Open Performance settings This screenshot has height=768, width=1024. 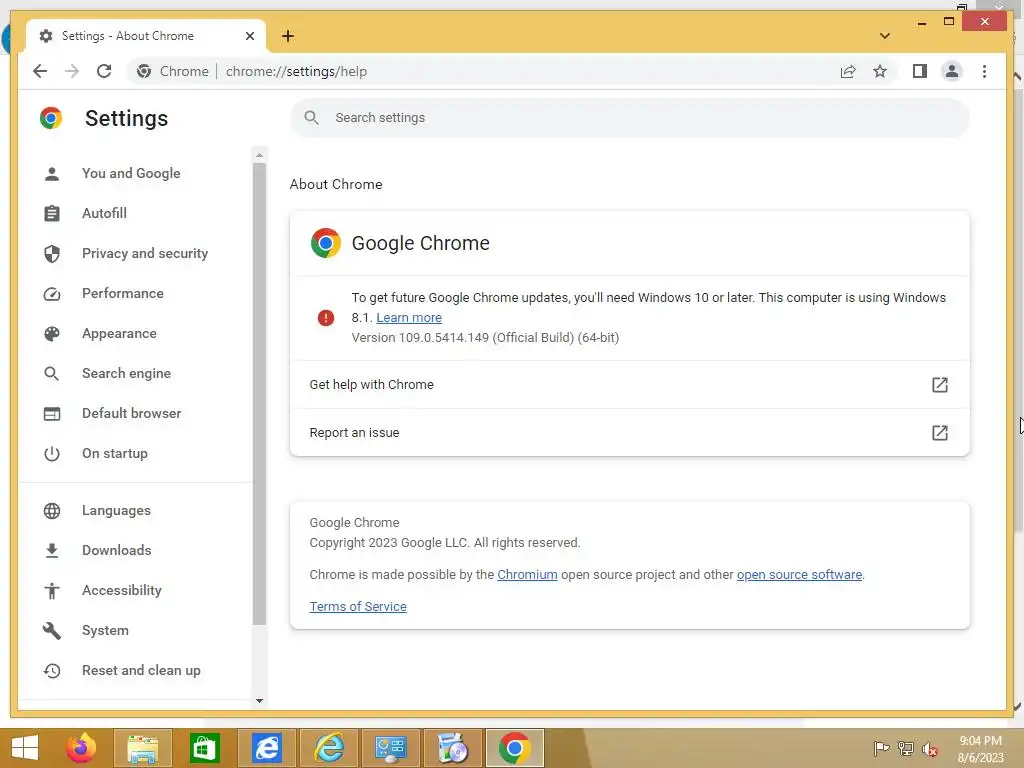click(123, 293)
